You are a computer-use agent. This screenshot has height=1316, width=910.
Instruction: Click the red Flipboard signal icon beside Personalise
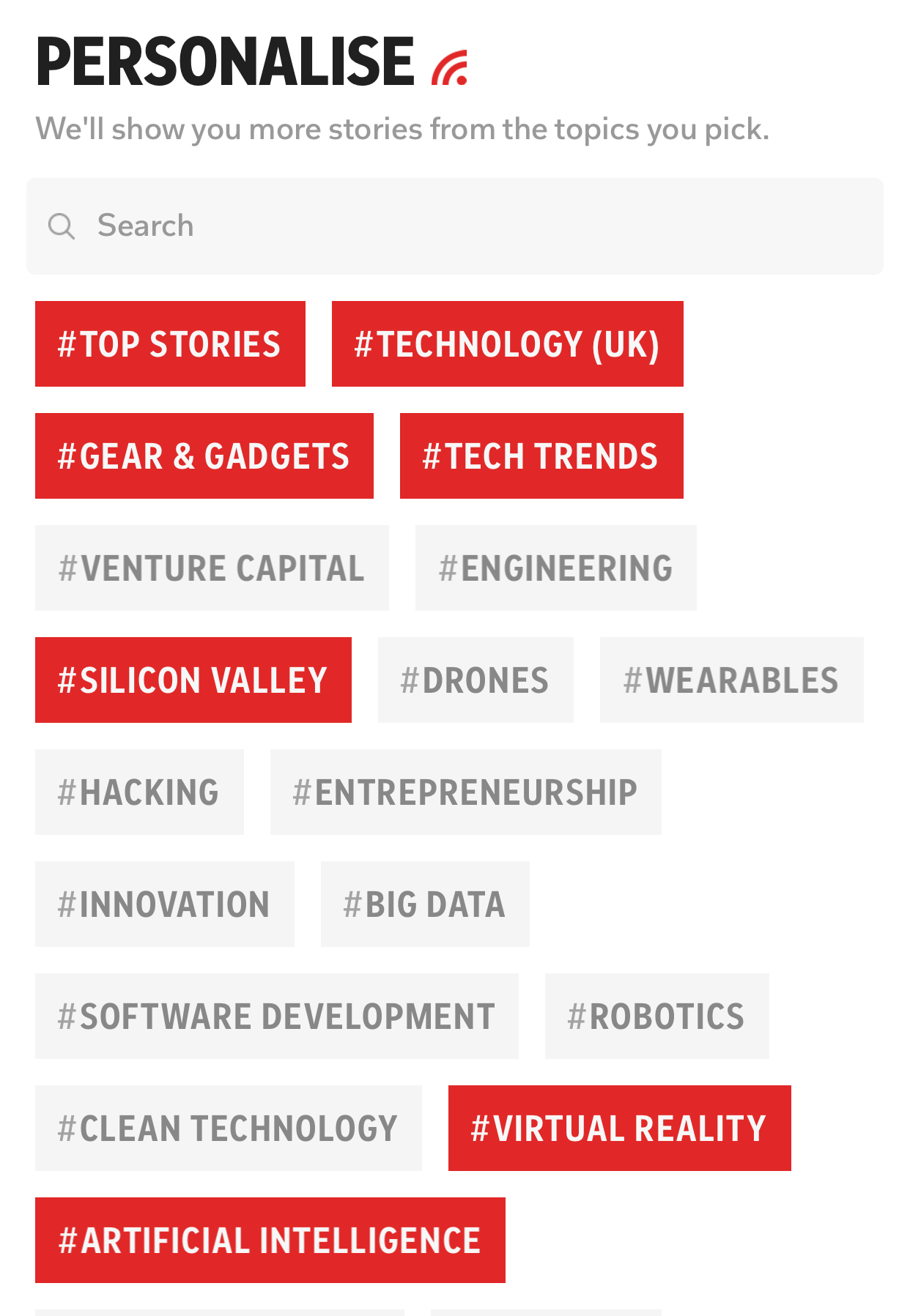click(x=449, y=67)
